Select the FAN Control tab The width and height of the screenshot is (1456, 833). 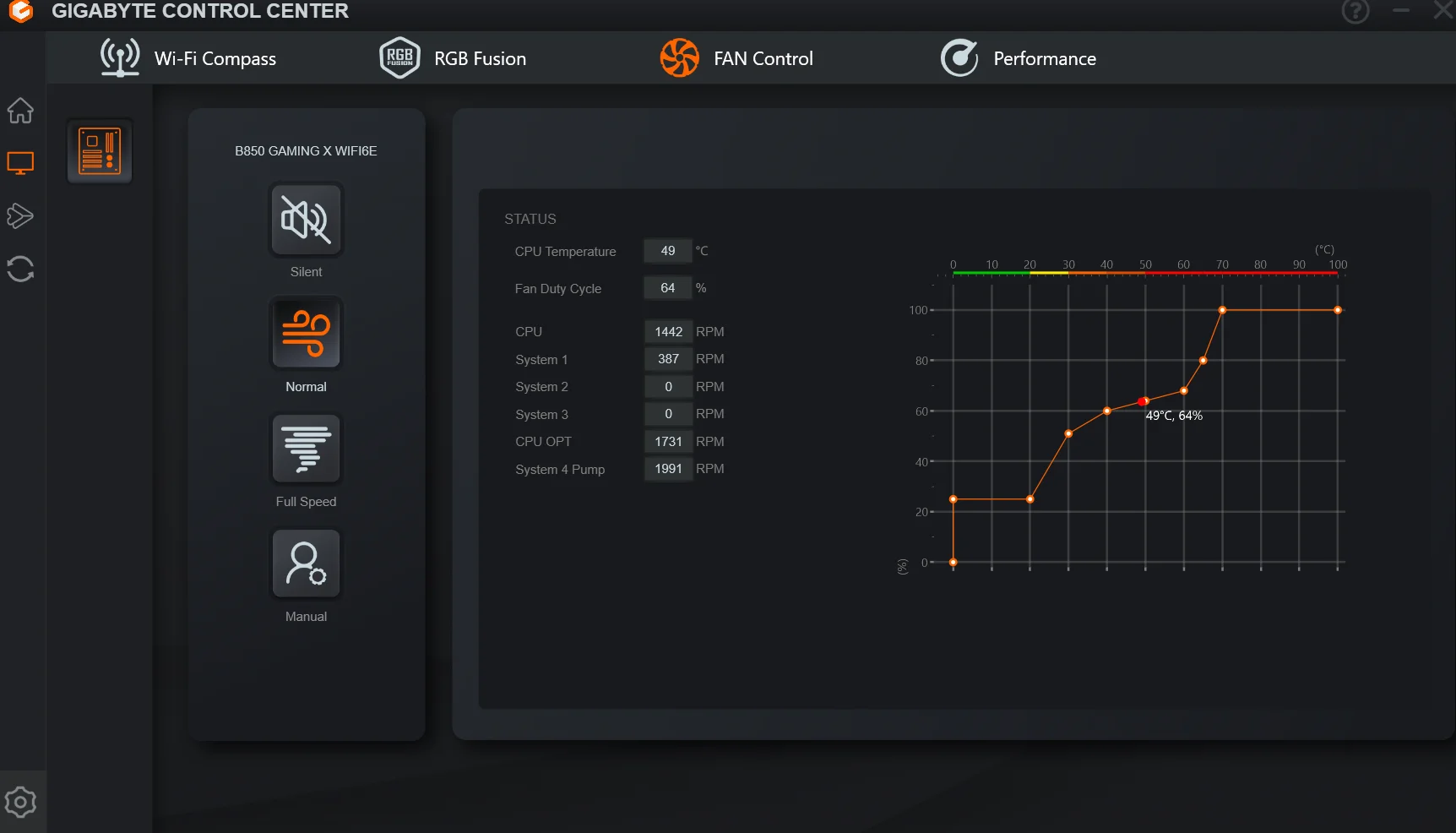click(x=736, y=58)
